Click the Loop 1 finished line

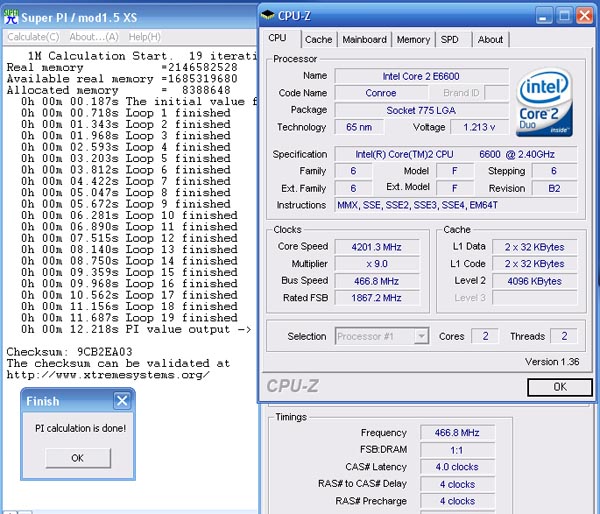point(126,113)
